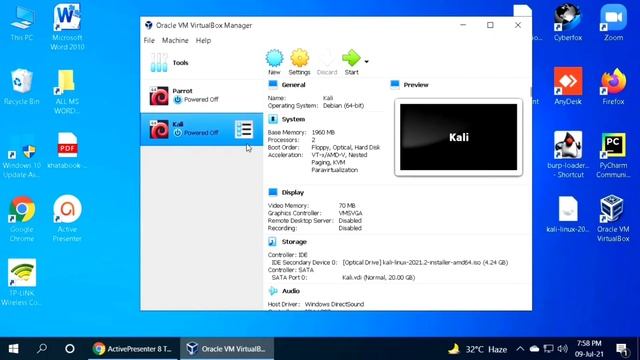Click the Display monitor icon
Screen dimensions: 640x360
[273, 192]
